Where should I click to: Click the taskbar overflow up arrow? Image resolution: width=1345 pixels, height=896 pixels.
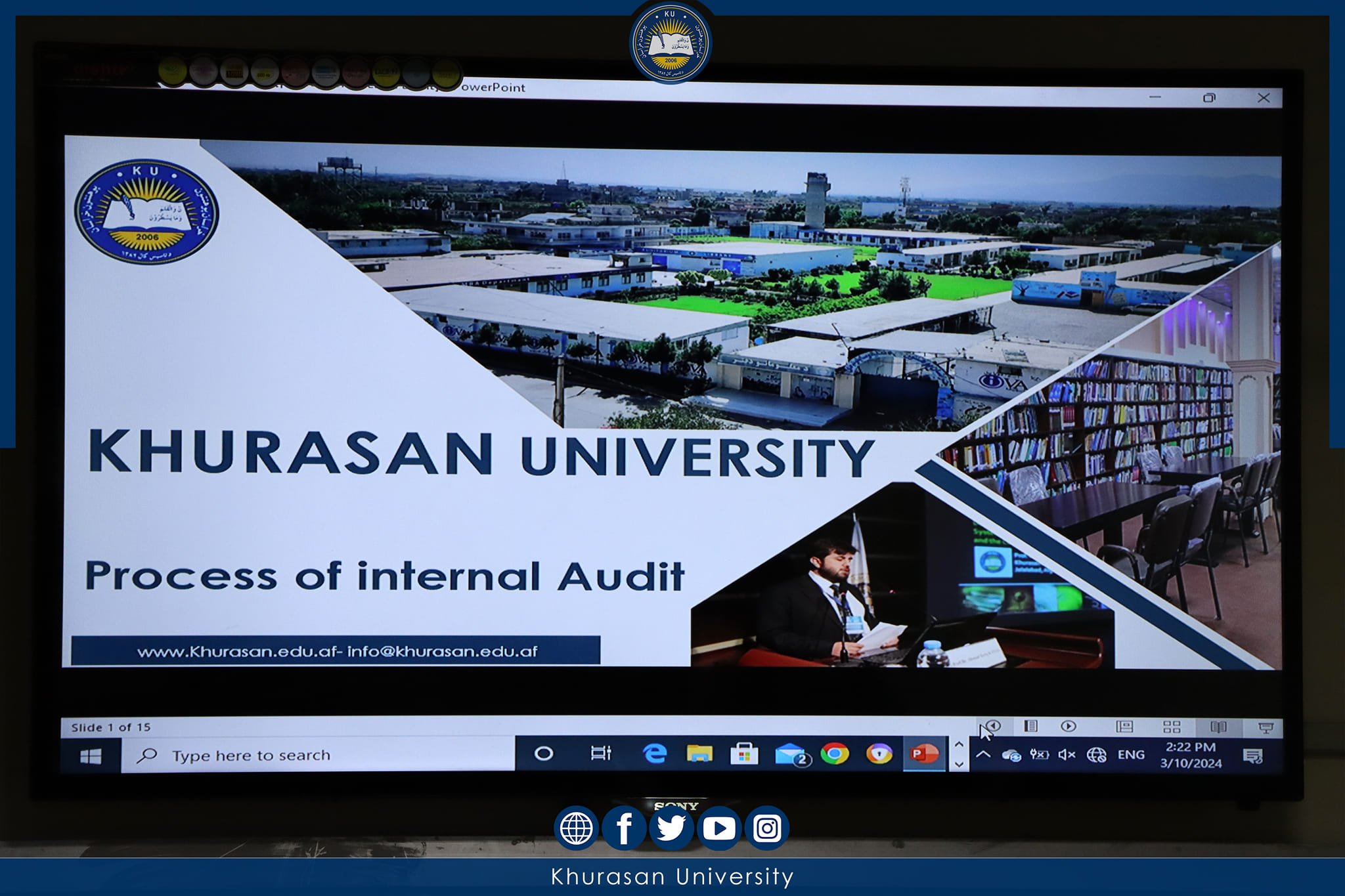(959, 744)
